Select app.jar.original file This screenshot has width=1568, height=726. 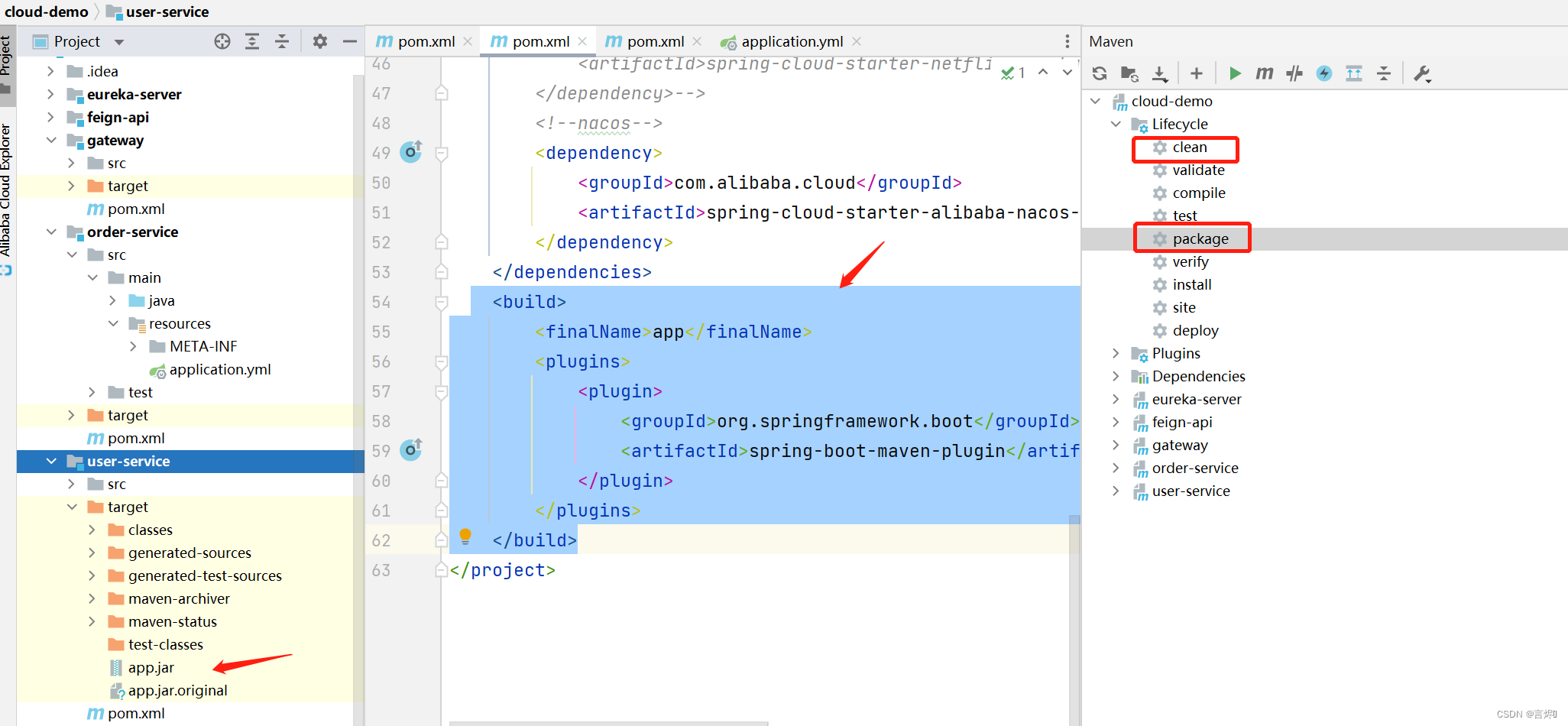tap(178, 690)
